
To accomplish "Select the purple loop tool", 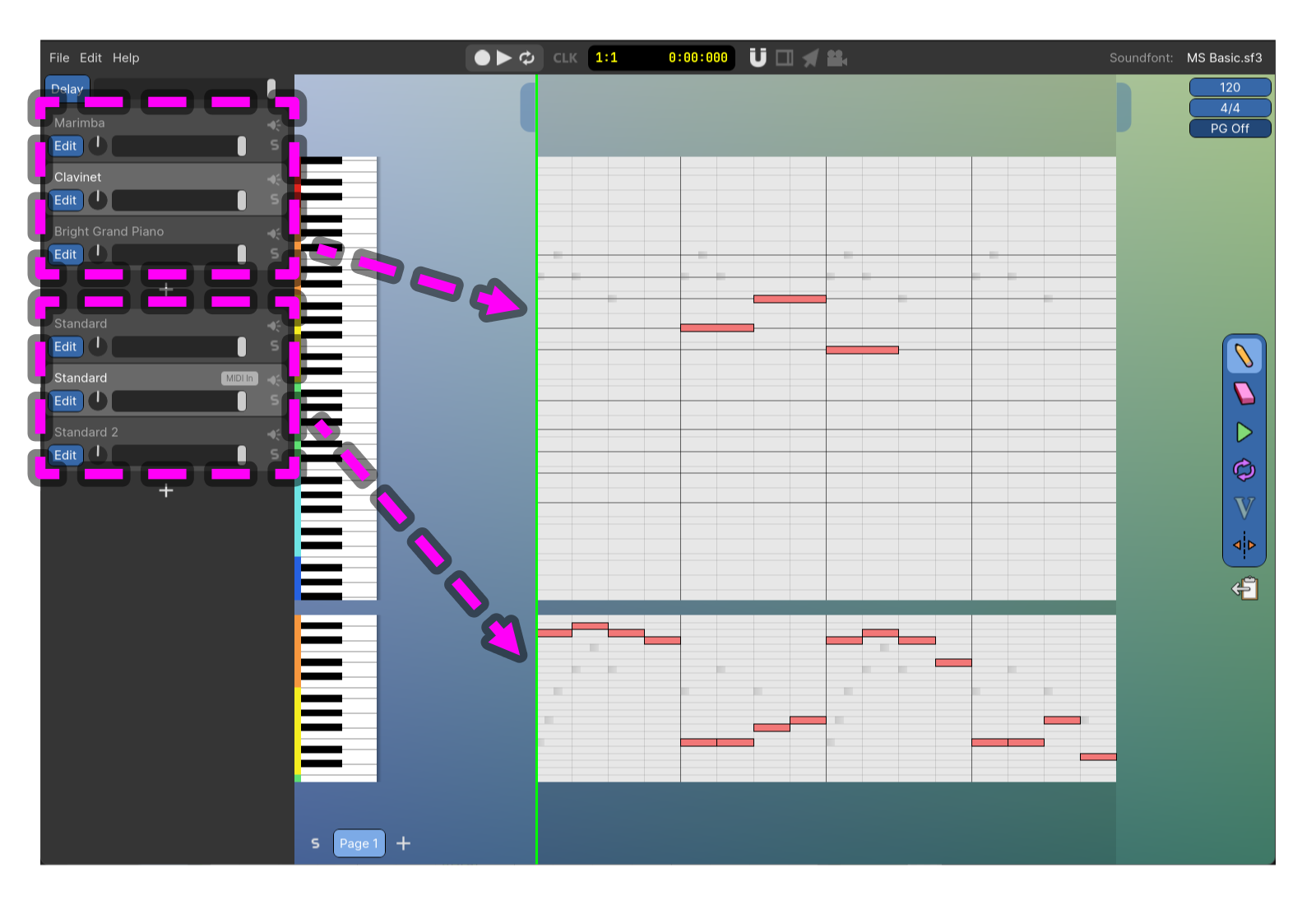I will pos(1244,469).
